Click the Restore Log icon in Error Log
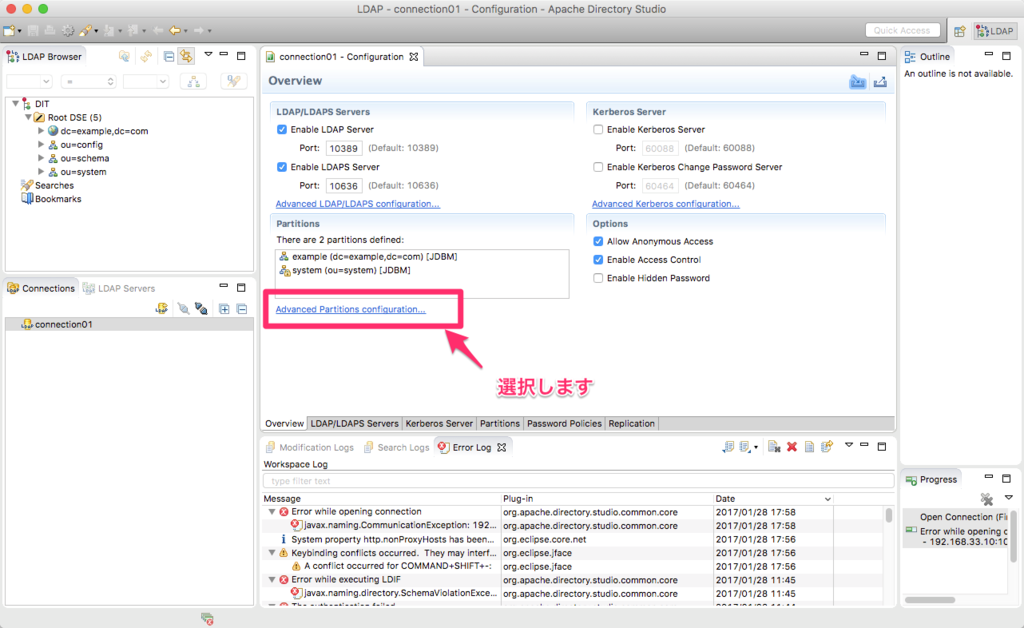1024x628 pixels. coord(827,447)
